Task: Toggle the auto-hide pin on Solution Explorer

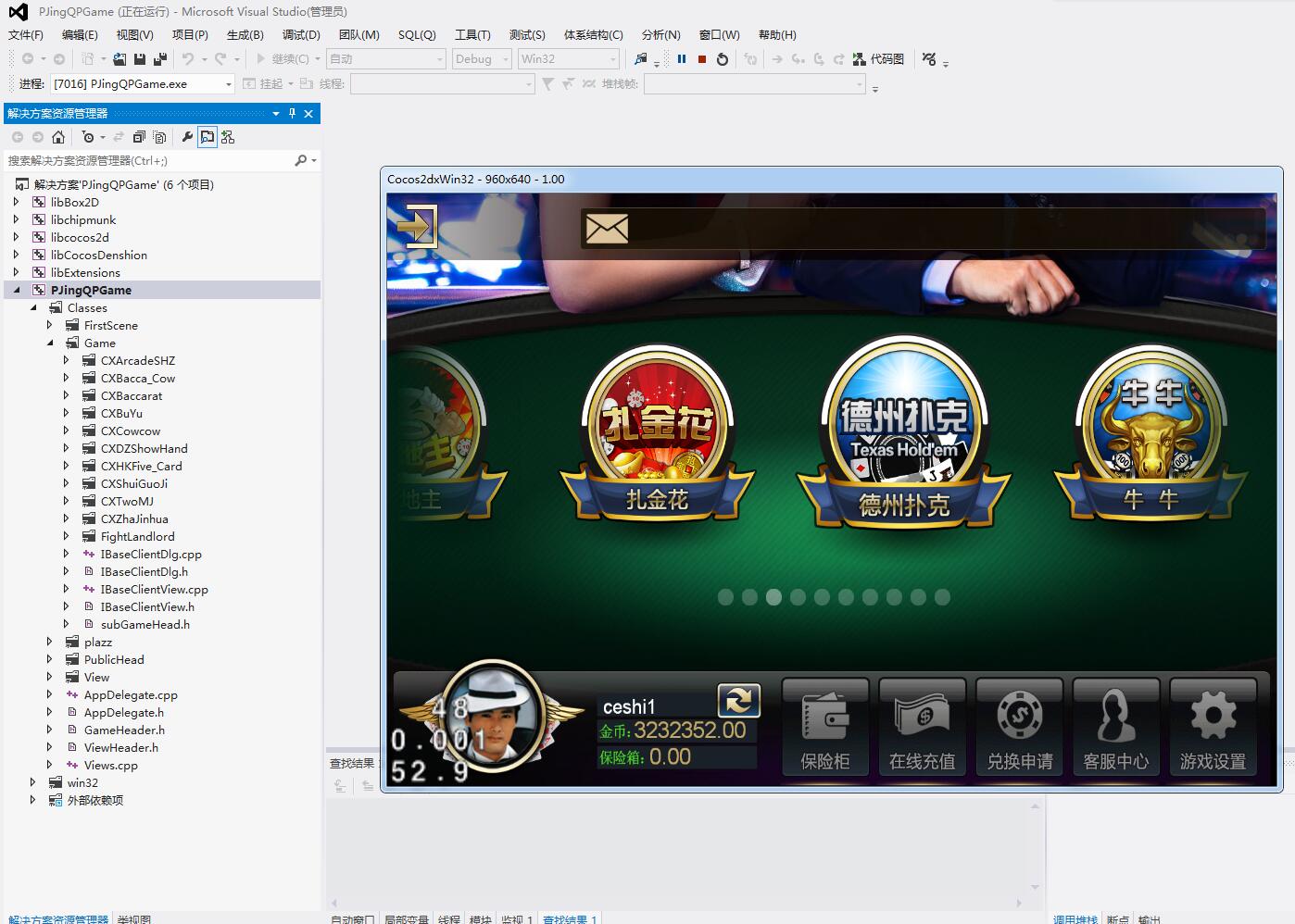Action: pyautogui.click(x=292, y=113)
